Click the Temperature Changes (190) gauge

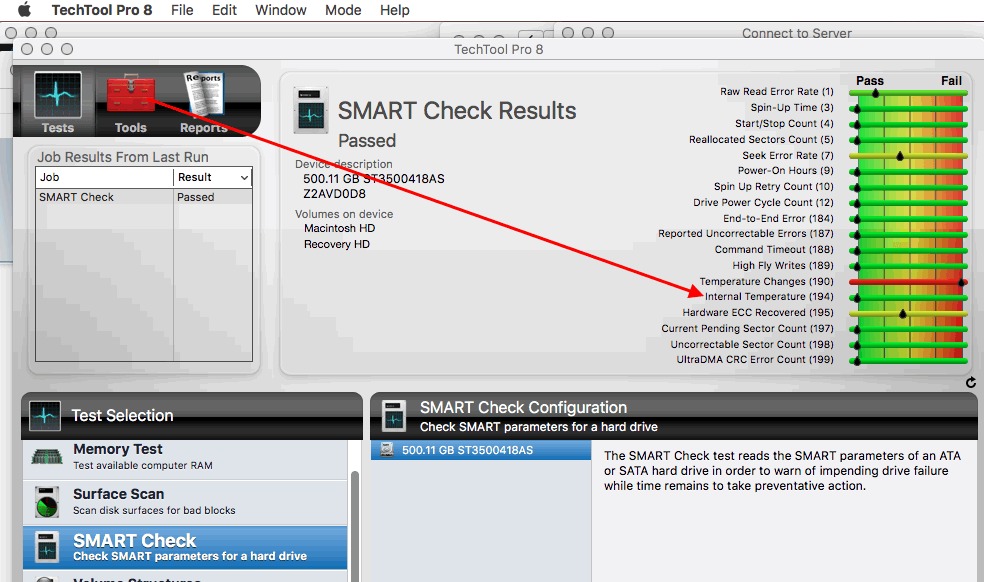coord(908,282)
